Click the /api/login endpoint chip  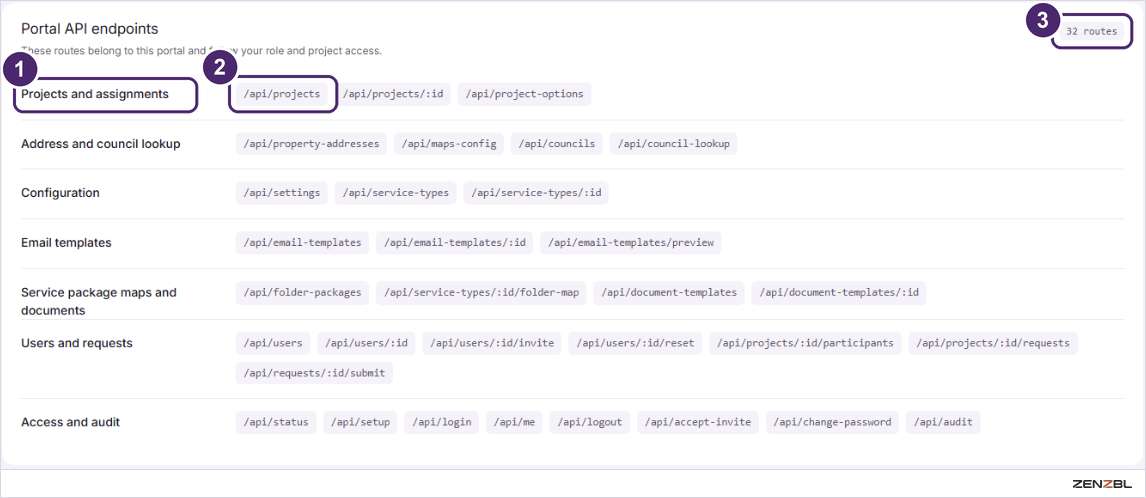coord(441,423)
